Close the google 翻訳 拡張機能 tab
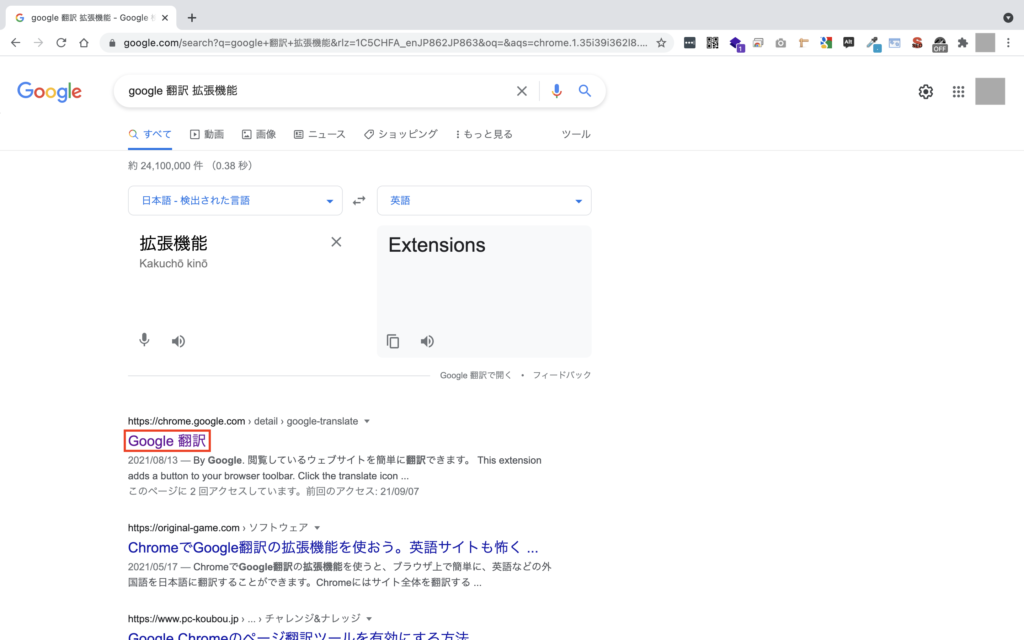This screenshot has height=640, width=1024. (x=165, y=18)
